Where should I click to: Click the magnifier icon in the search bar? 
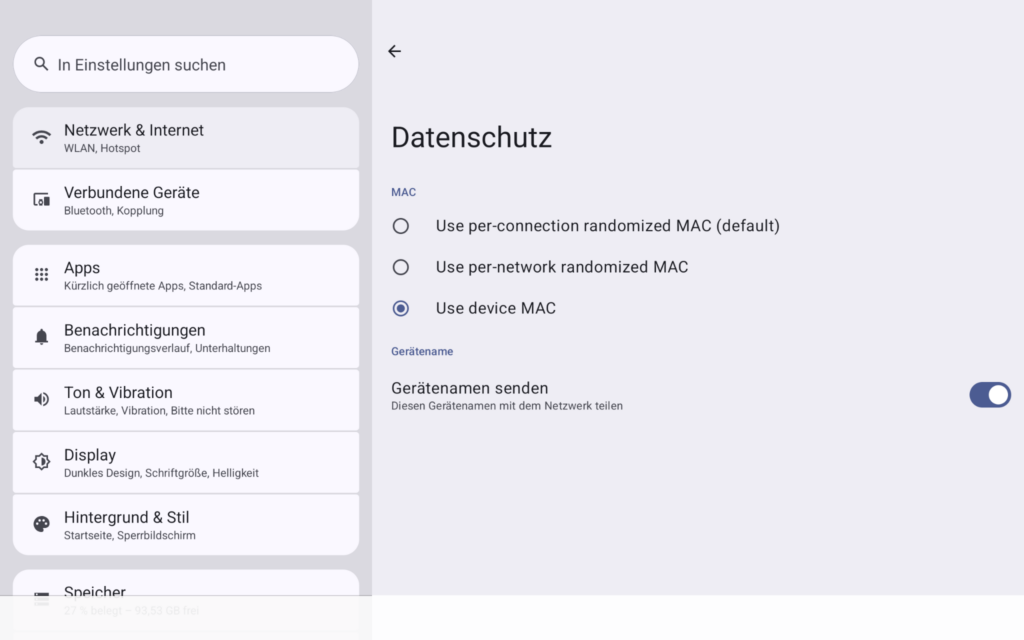pos(40,63)
